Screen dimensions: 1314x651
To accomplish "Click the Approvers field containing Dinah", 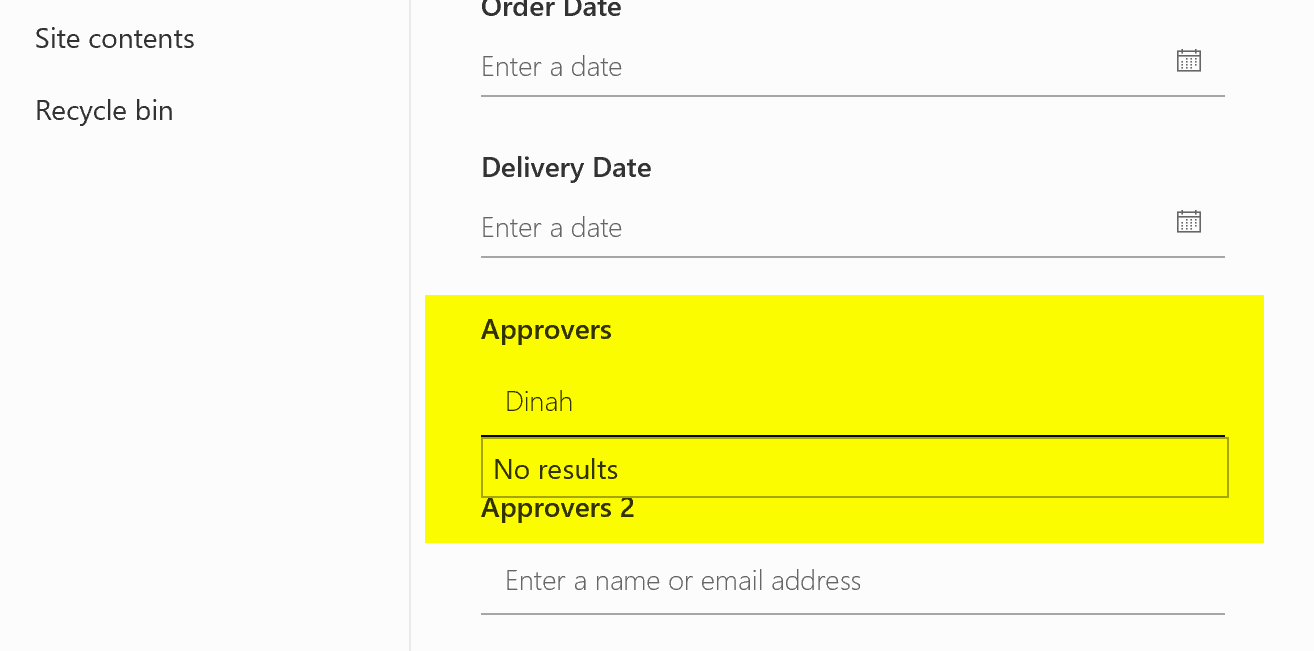I will [850, 402].
